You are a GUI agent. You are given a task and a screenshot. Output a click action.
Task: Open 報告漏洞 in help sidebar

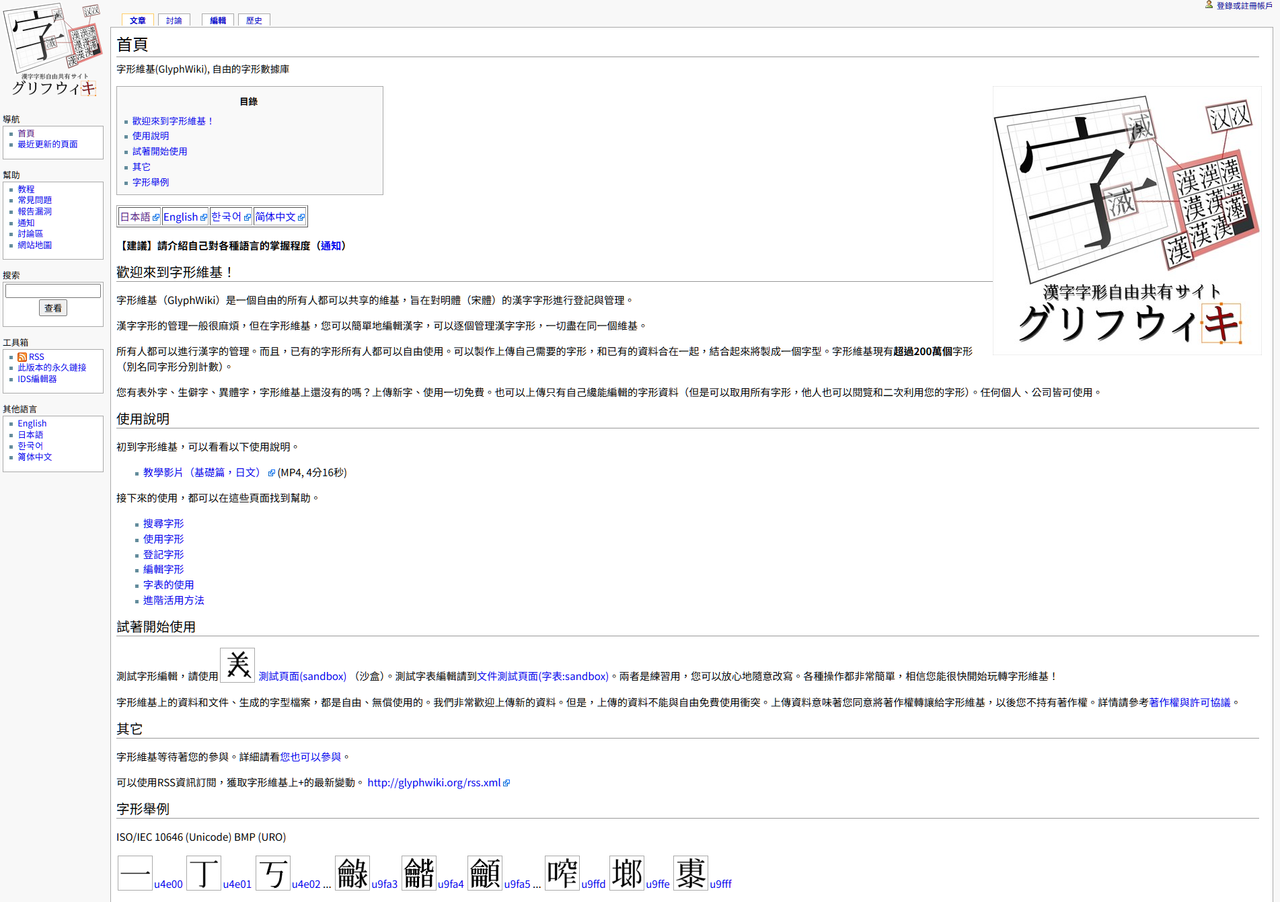tap(35, 211)
